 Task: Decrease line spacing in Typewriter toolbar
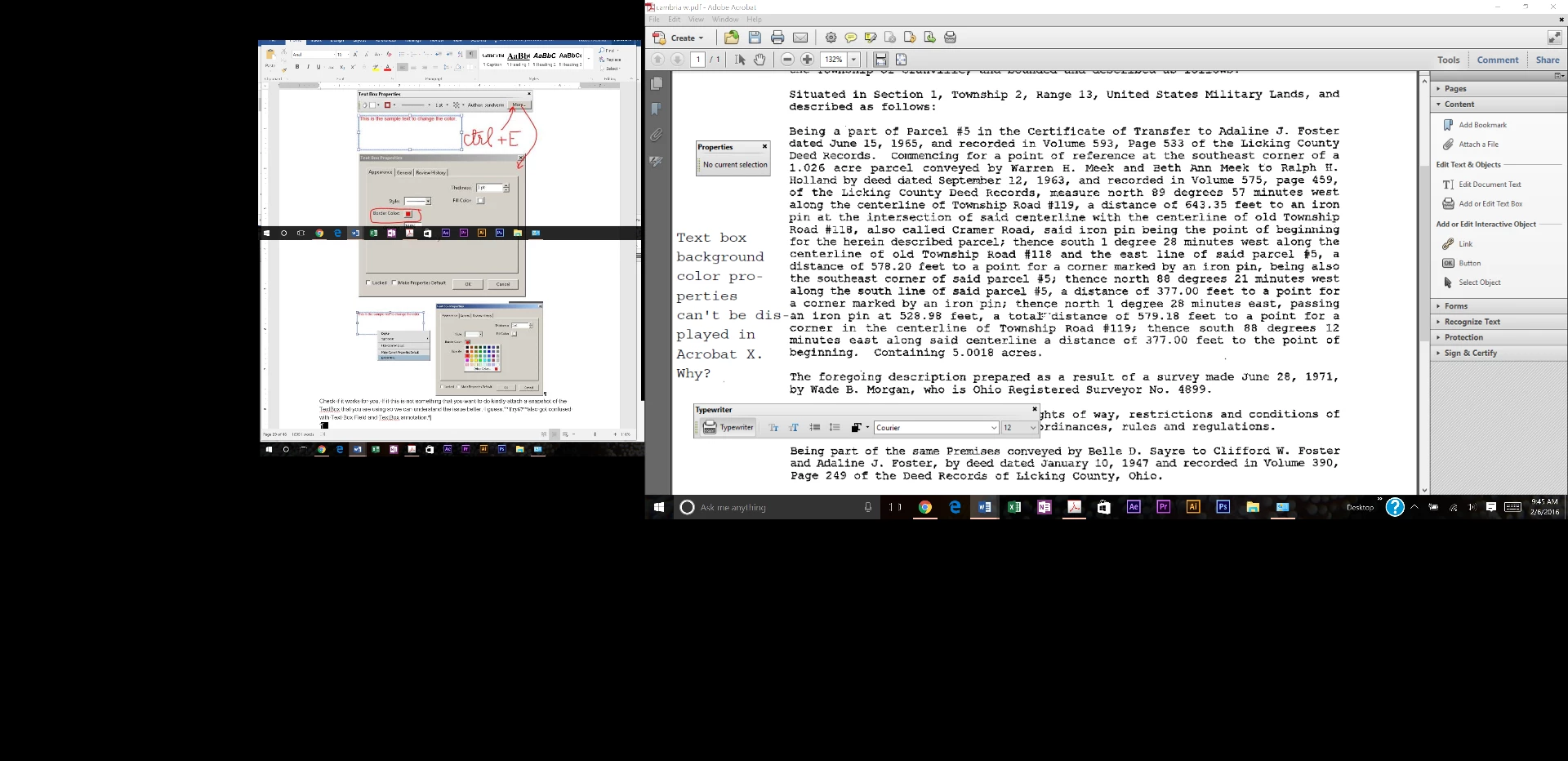point(814,427)
